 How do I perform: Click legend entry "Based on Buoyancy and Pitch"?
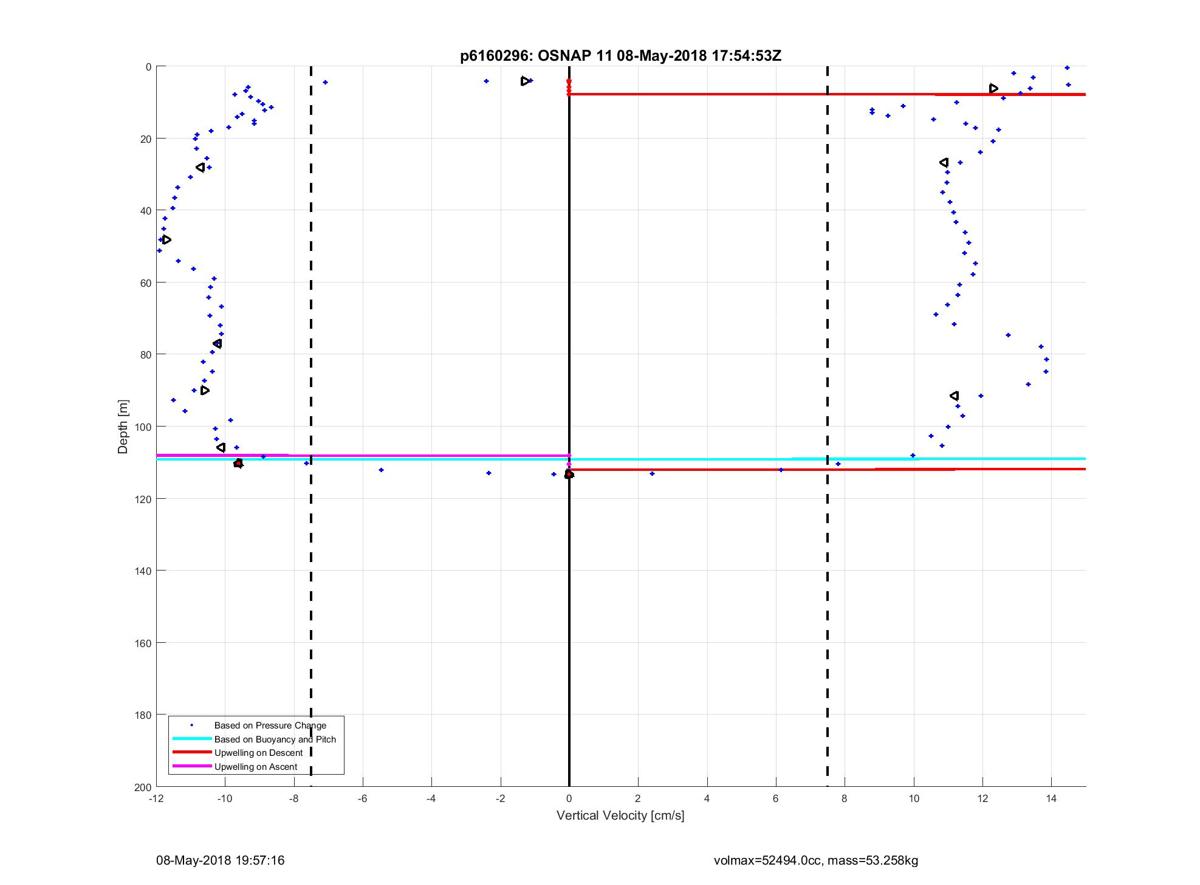[275, 739]
